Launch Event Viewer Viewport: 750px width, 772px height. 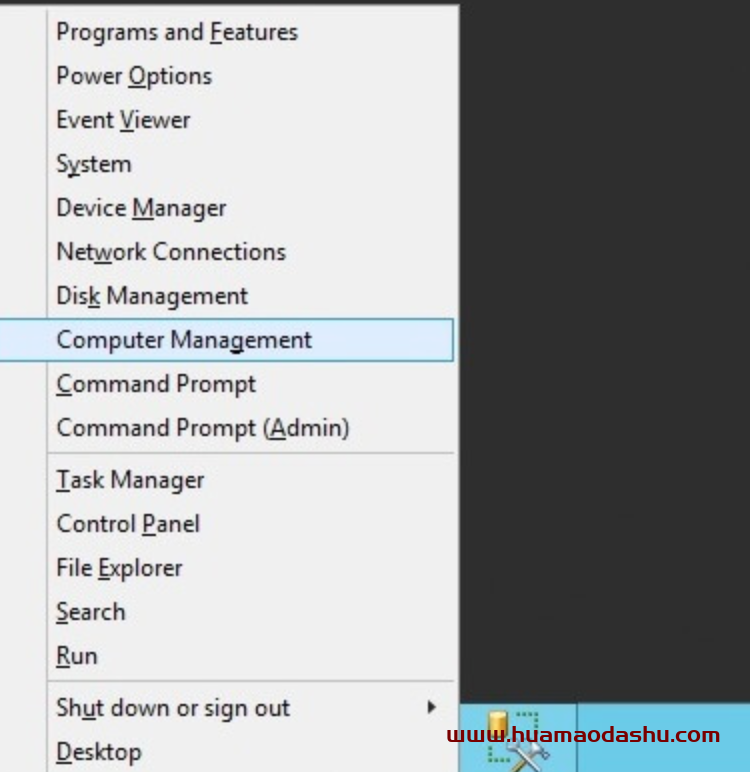click(123, 120)
